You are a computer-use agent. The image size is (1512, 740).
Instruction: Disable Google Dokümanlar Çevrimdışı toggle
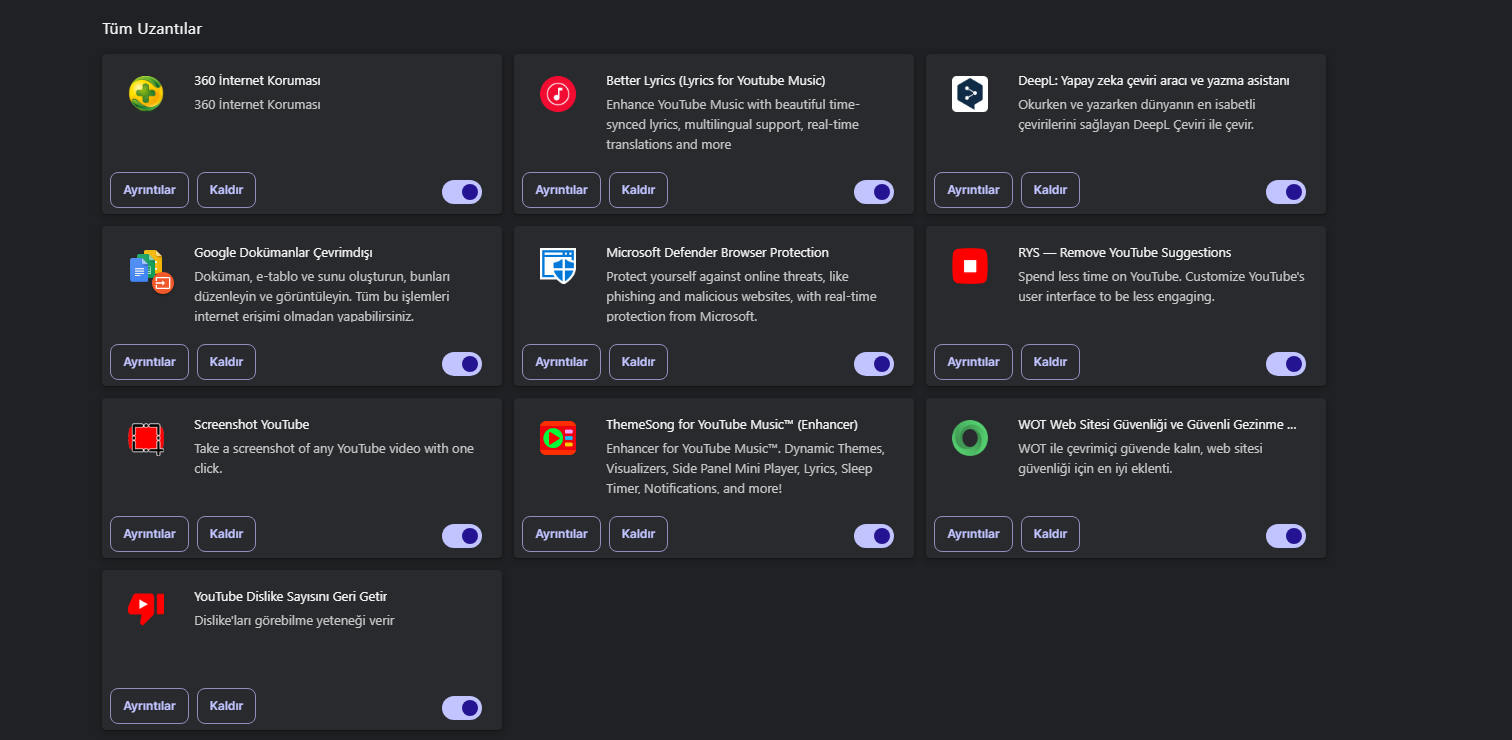[462, 364]
